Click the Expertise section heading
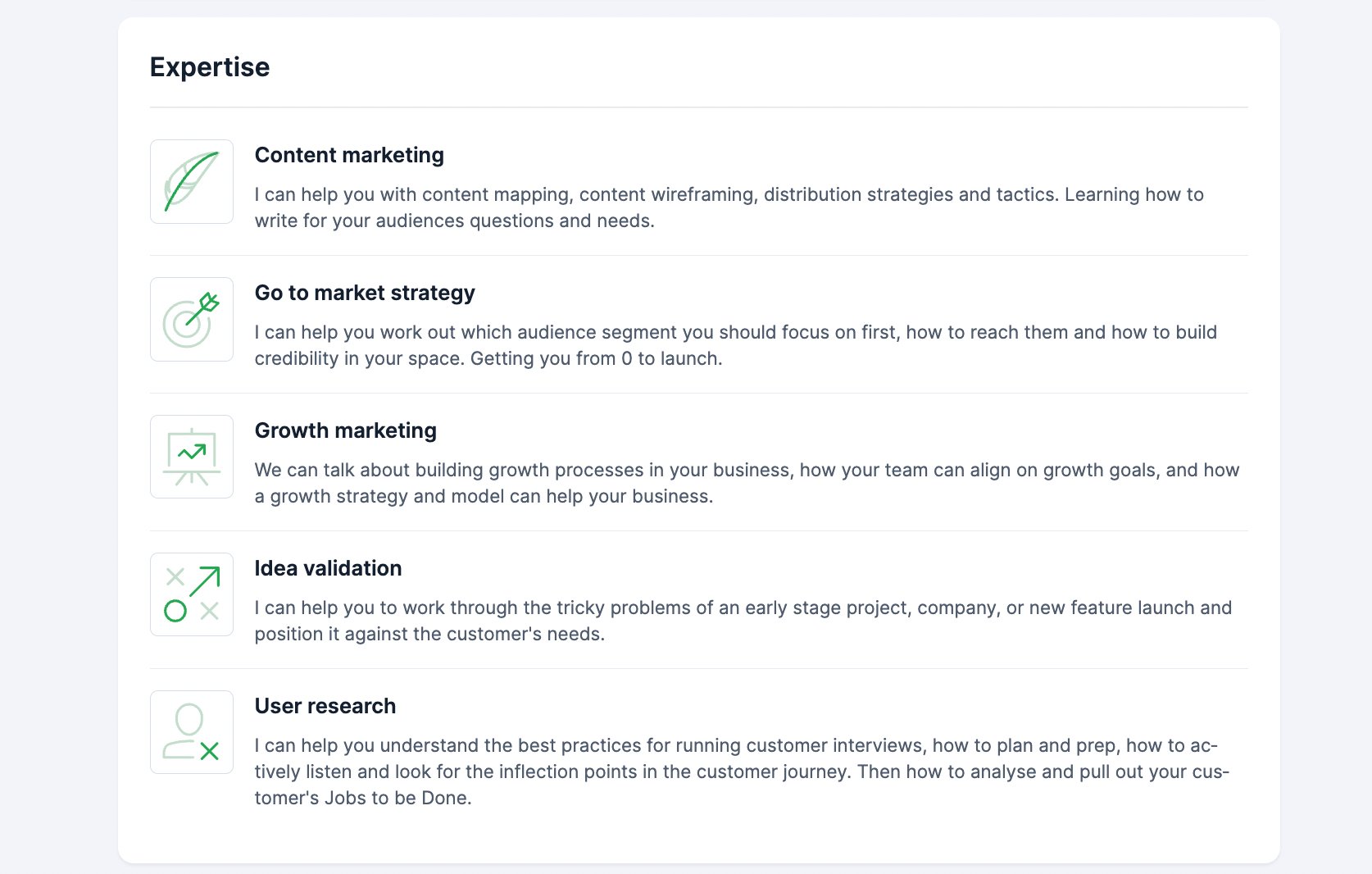Screen dimensions: 1372x874 click(x=210, y=67)
